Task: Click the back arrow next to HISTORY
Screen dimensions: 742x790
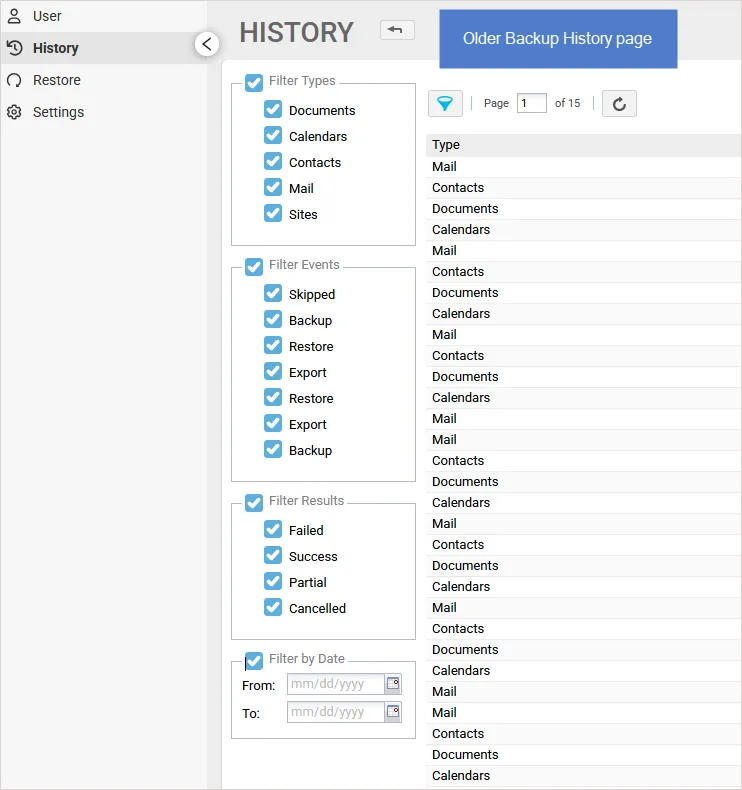Action: (x=397, y=30)
